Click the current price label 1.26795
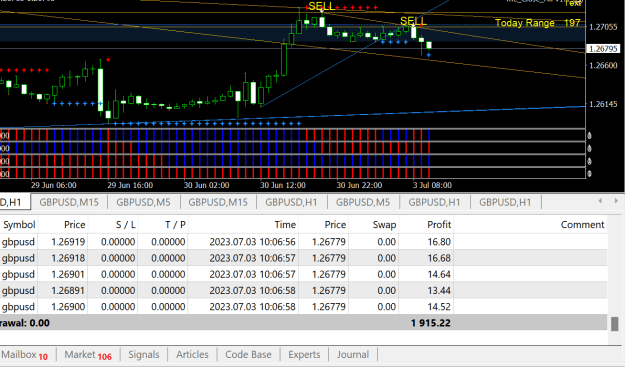This screenshot has height=367, width=625. [603, 49]
